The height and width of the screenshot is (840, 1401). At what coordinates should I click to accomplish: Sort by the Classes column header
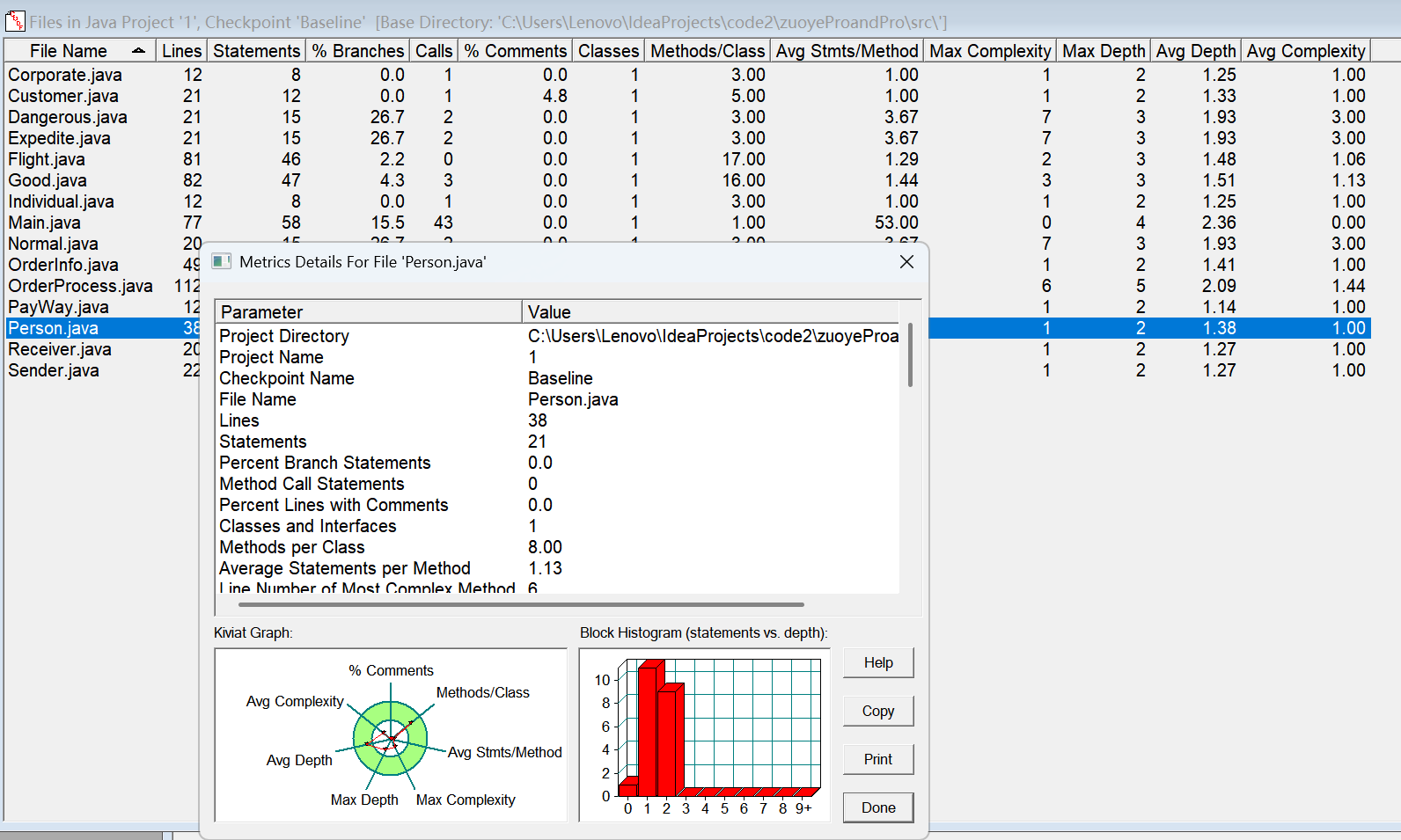[609, 51]
